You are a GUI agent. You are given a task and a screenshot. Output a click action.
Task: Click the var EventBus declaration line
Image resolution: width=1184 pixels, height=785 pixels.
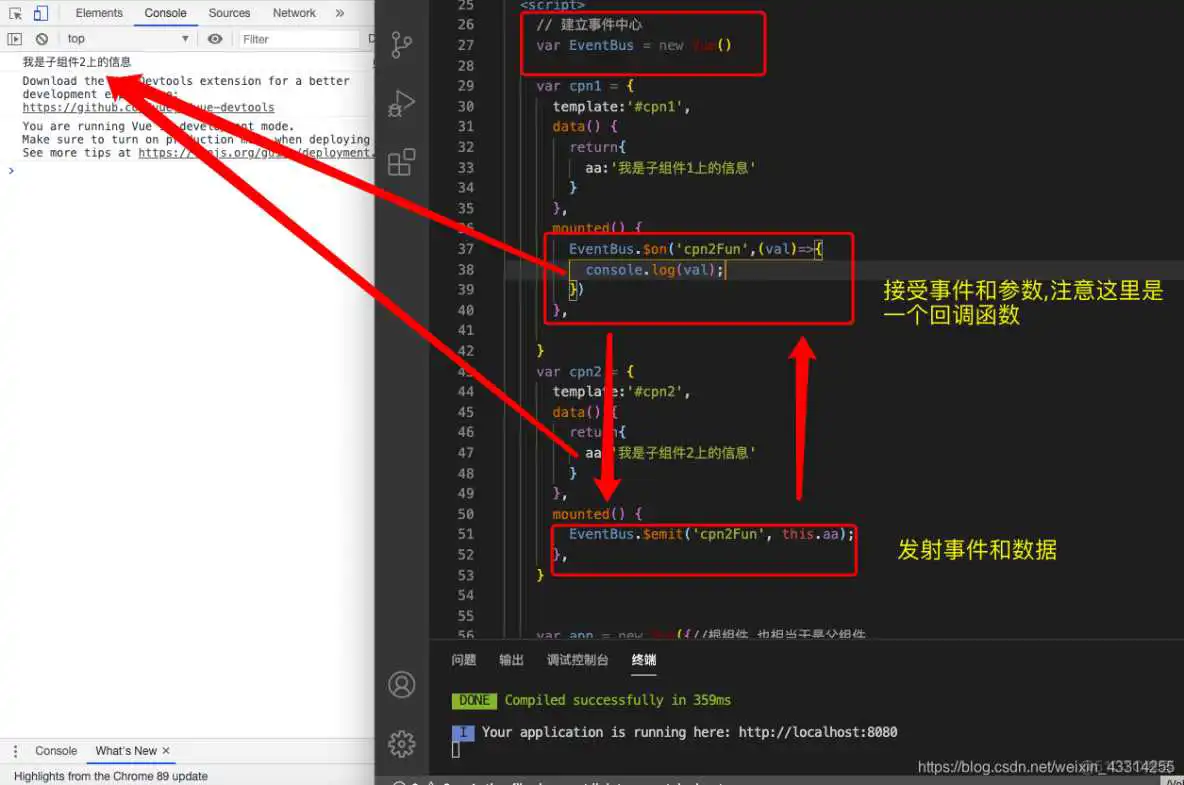(x=634, y=45)
